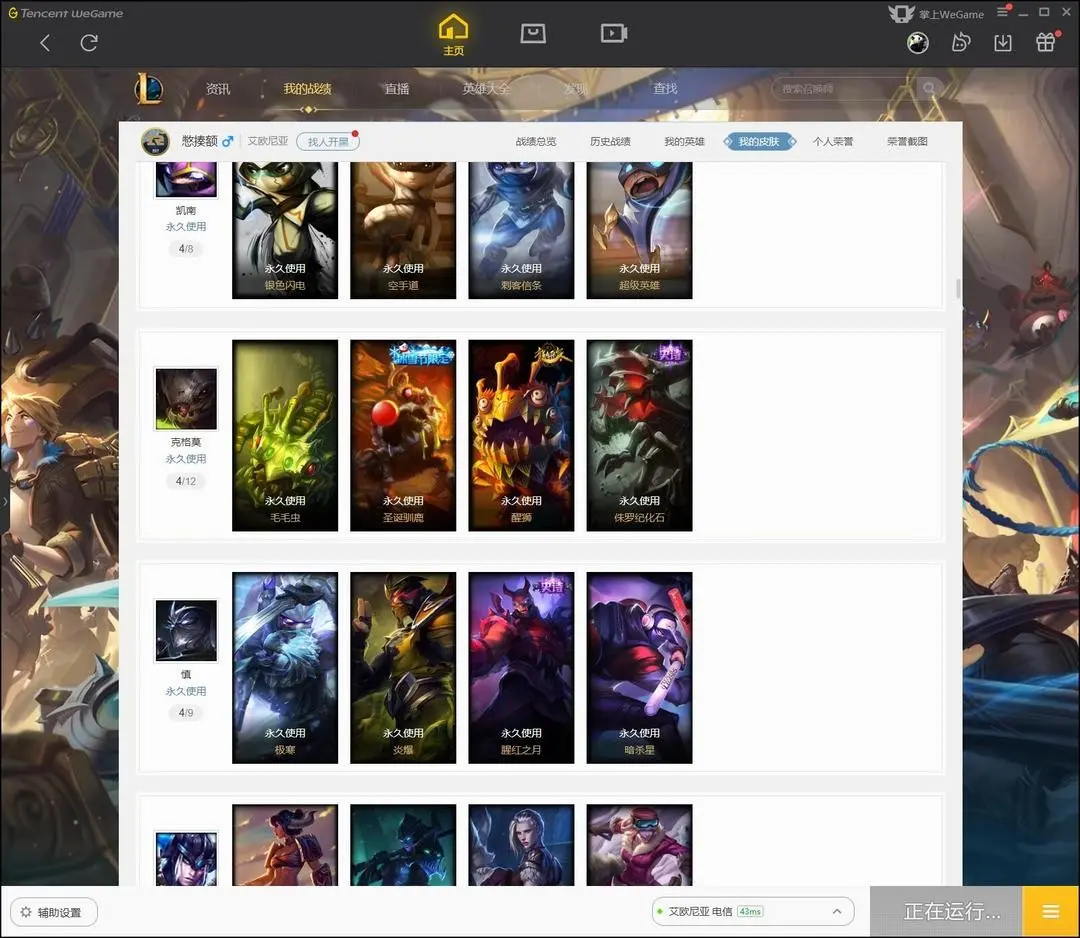This screenshot has width=1080, height=938.
Task: Click the 43ms latency indicator
Action: pos(750,911)
